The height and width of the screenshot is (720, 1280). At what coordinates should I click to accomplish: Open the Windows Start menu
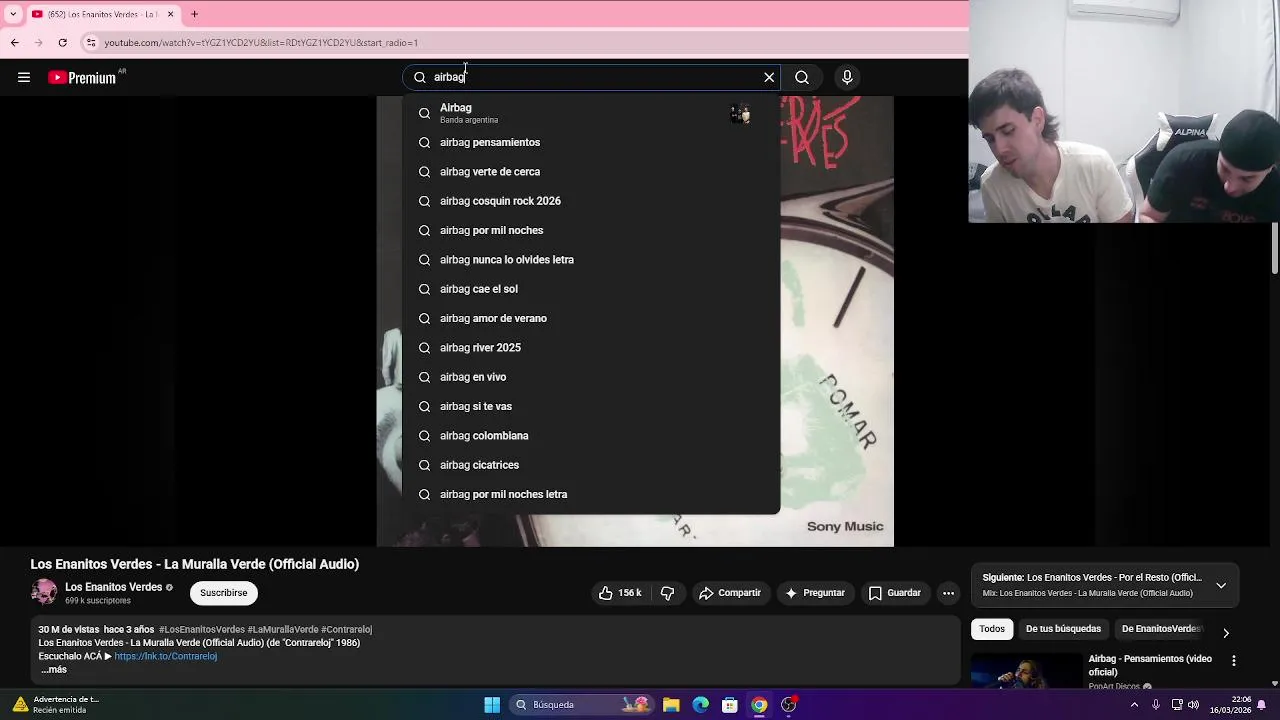pyautogui.click(x=492, y=705)
